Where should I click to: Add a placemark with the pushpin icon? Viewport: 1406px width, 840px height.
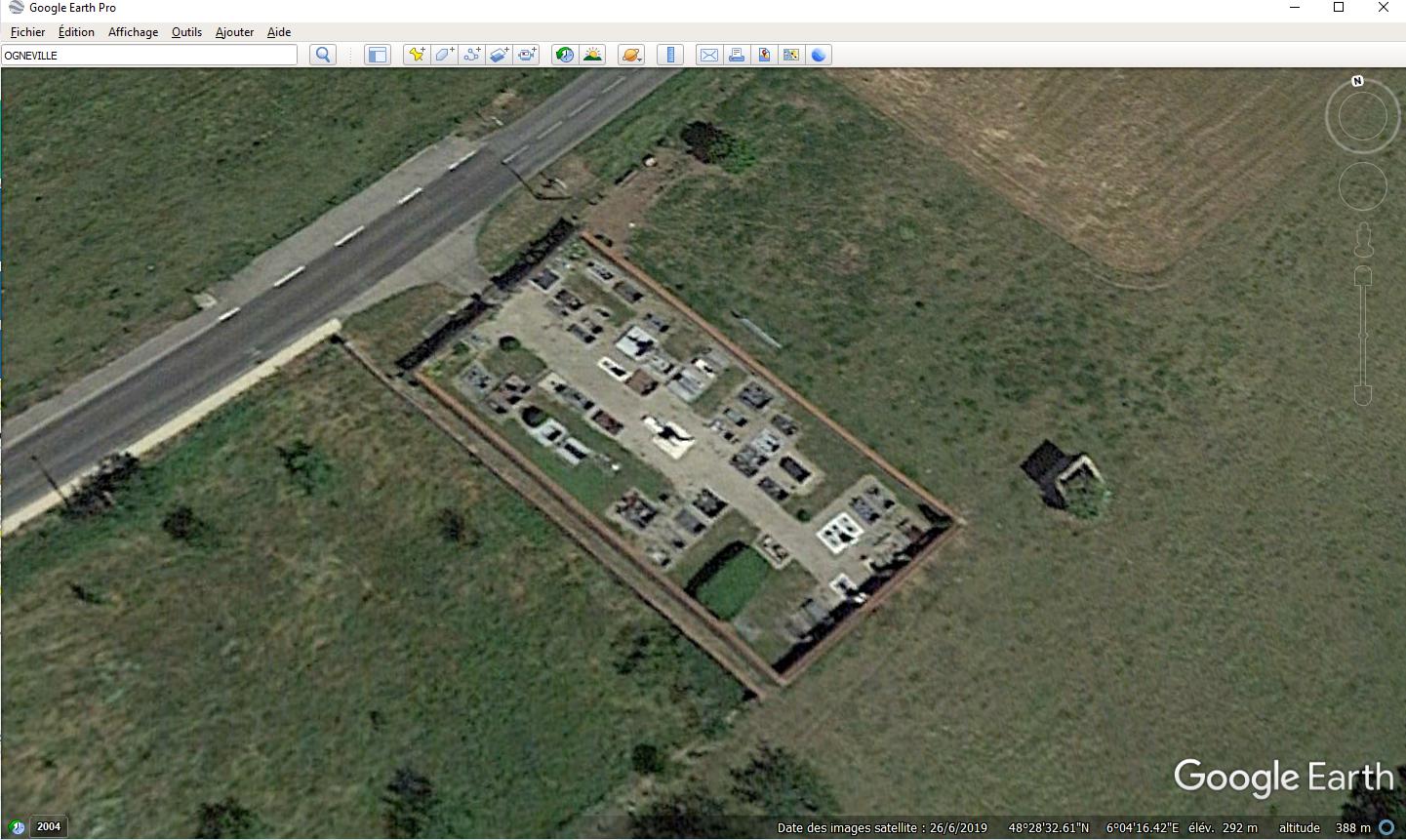[417, 55]
